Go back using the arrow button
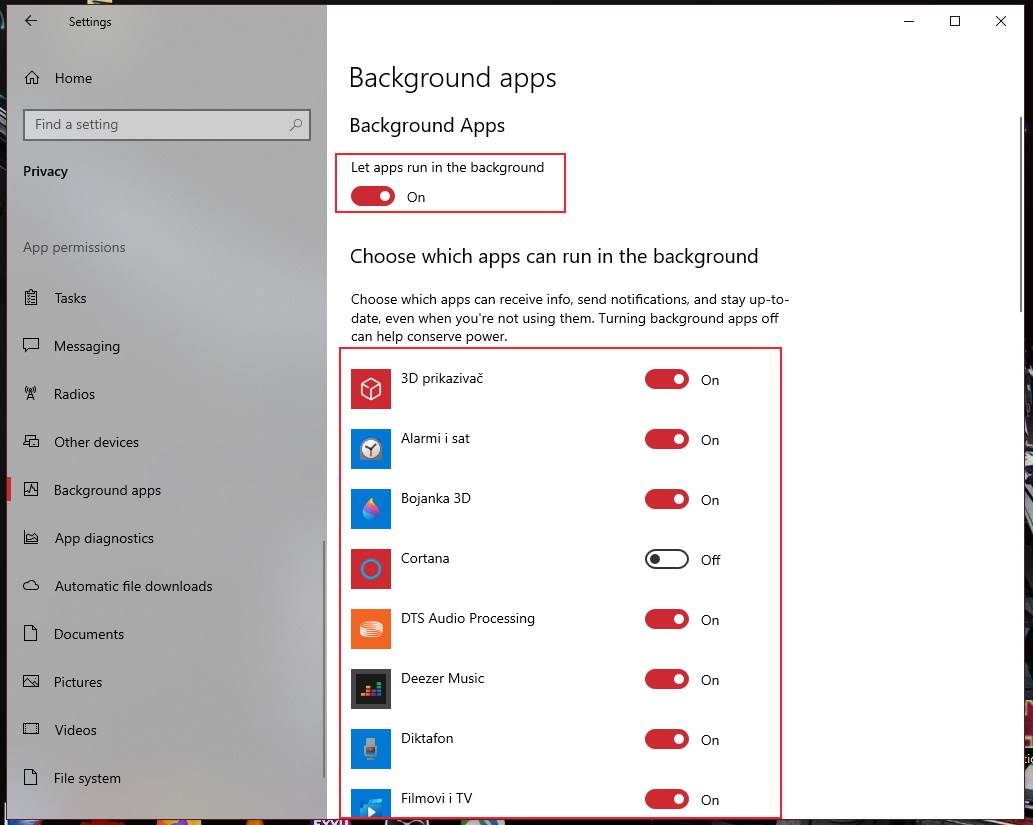This screenshot has height=825, width=1033. pos(31,21)
